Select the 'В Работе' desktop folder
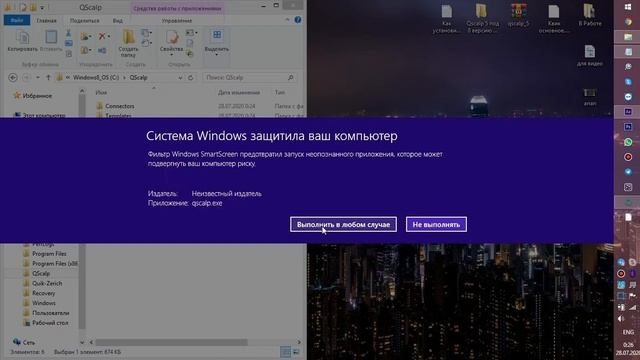The image size is (640, 360). (590, 15)
